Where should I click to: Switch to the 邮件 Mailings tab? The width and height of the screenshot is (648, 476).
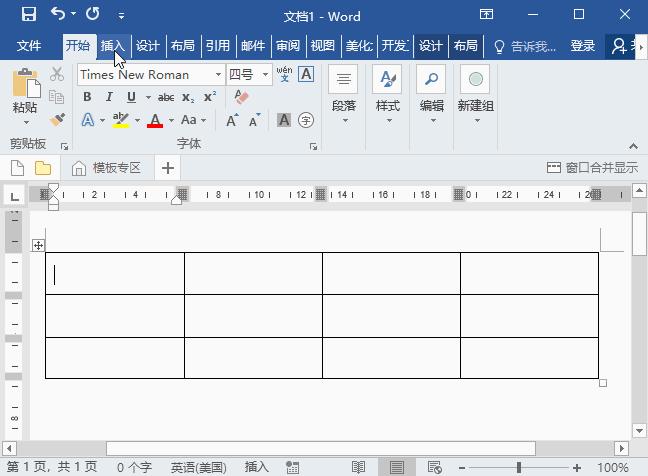(253, 45)
